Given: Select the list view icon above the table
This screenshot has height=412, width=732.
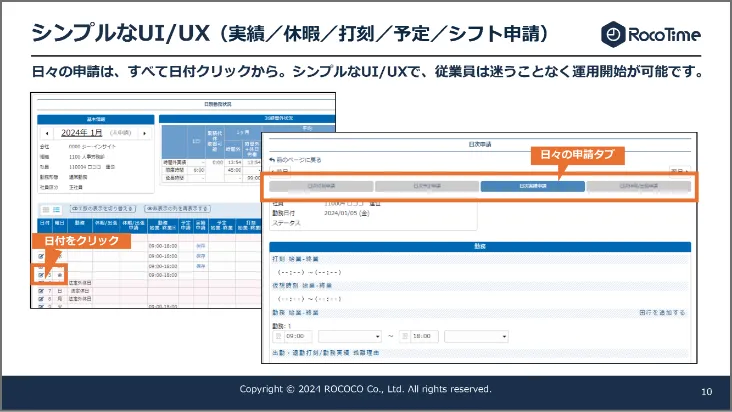Looking at the screenshot, I should click(43, 208).
